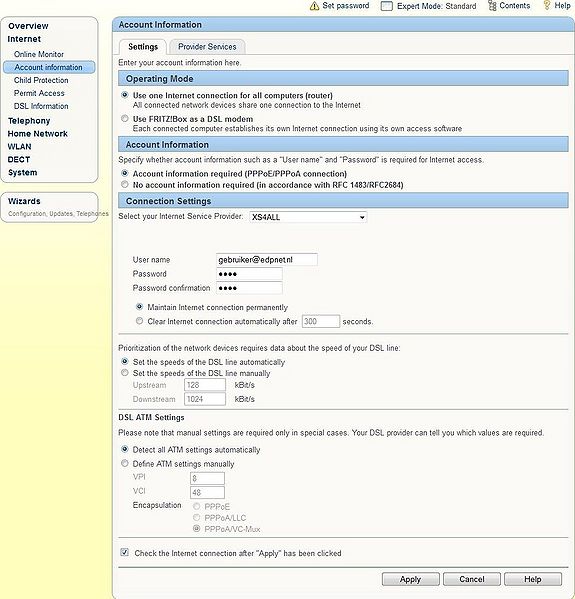Click the Apply button
This screenshot has width=575, height=599.
[411, 579]
